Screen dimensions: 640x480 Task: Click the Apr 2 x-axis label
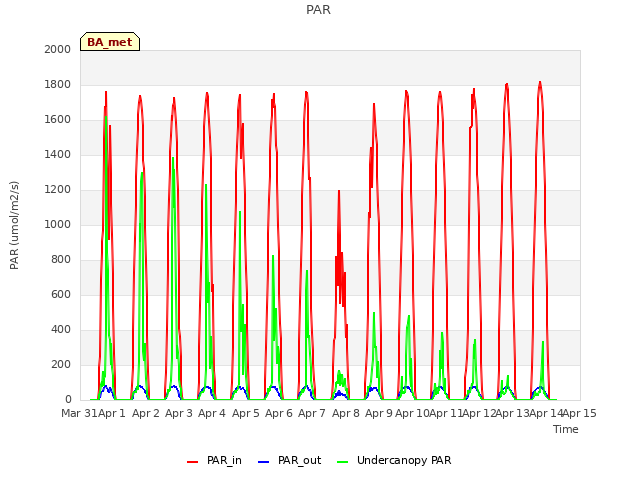pos(146,413)
